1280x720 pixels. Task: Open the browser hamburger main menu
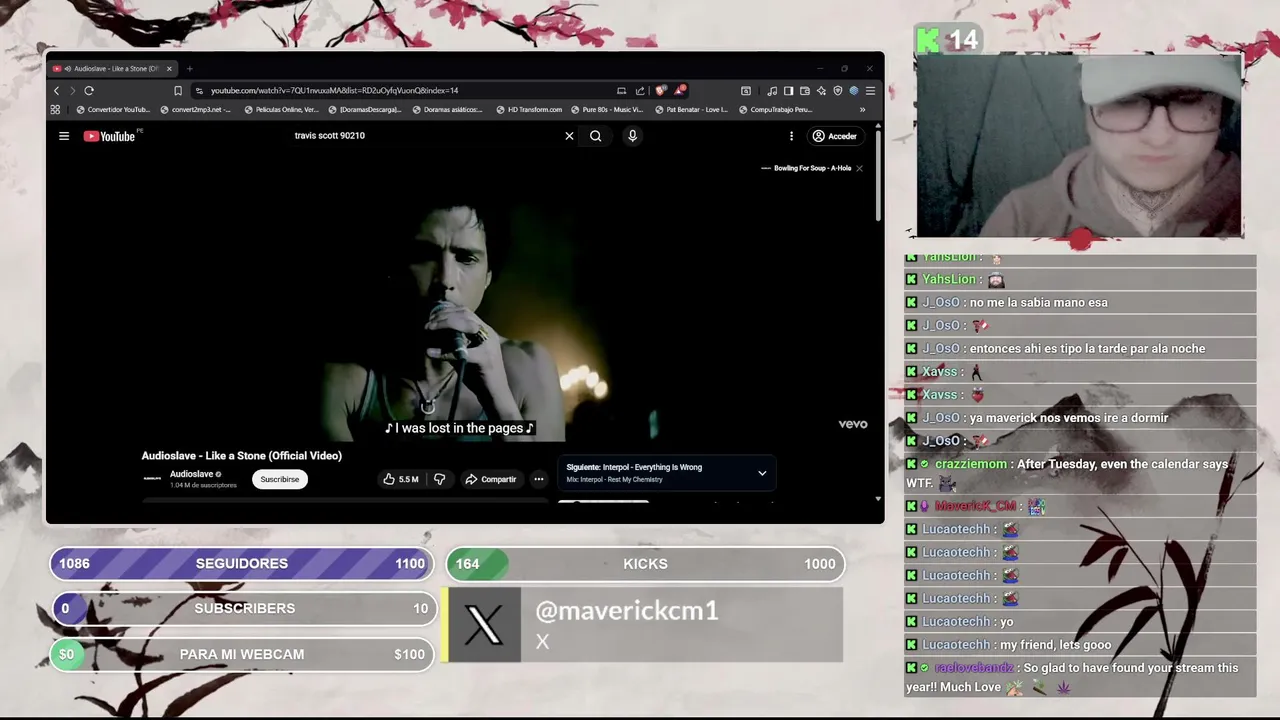click(870, 90)
